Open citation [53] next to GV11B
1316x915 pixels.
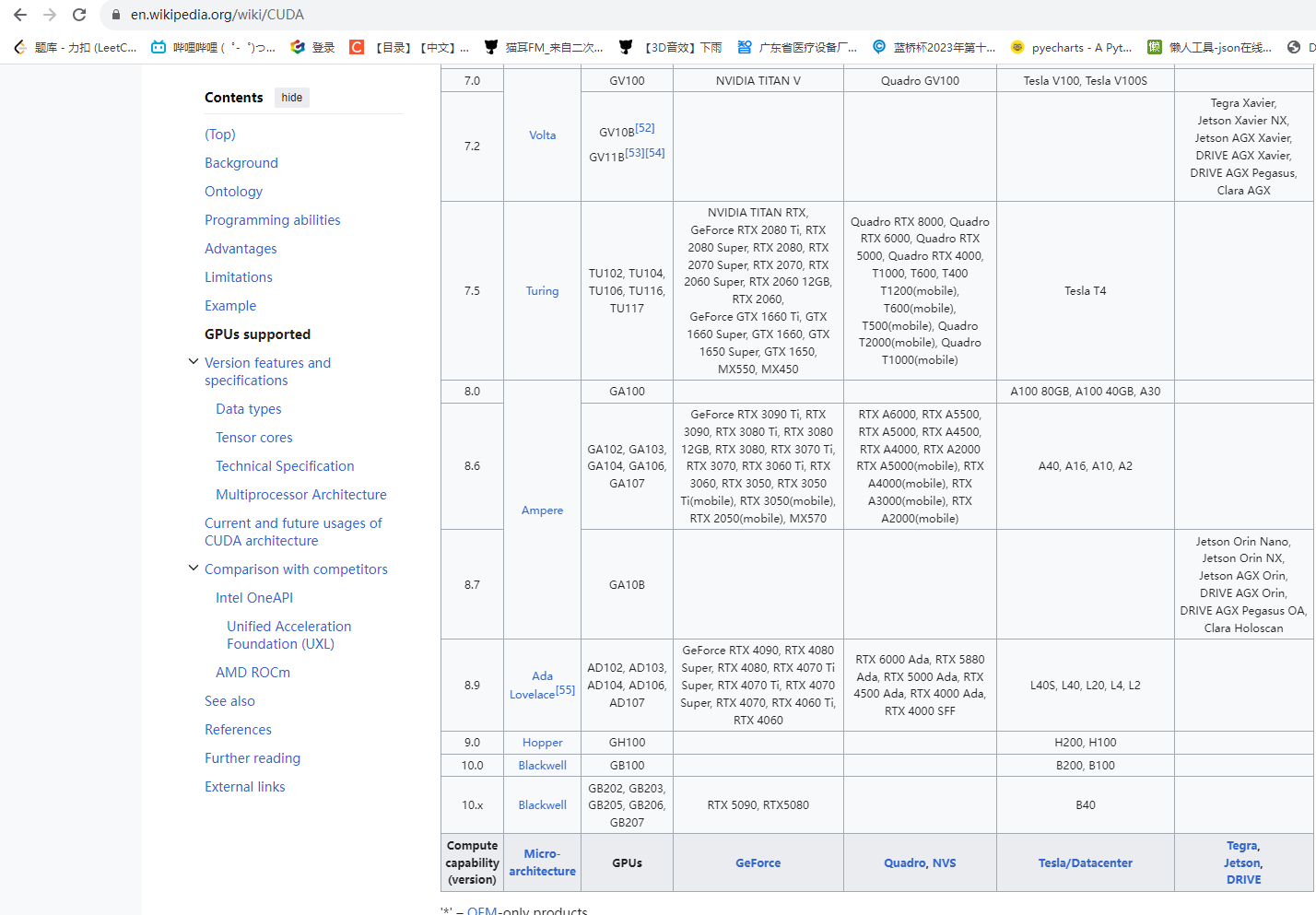[x=635, y=153]
